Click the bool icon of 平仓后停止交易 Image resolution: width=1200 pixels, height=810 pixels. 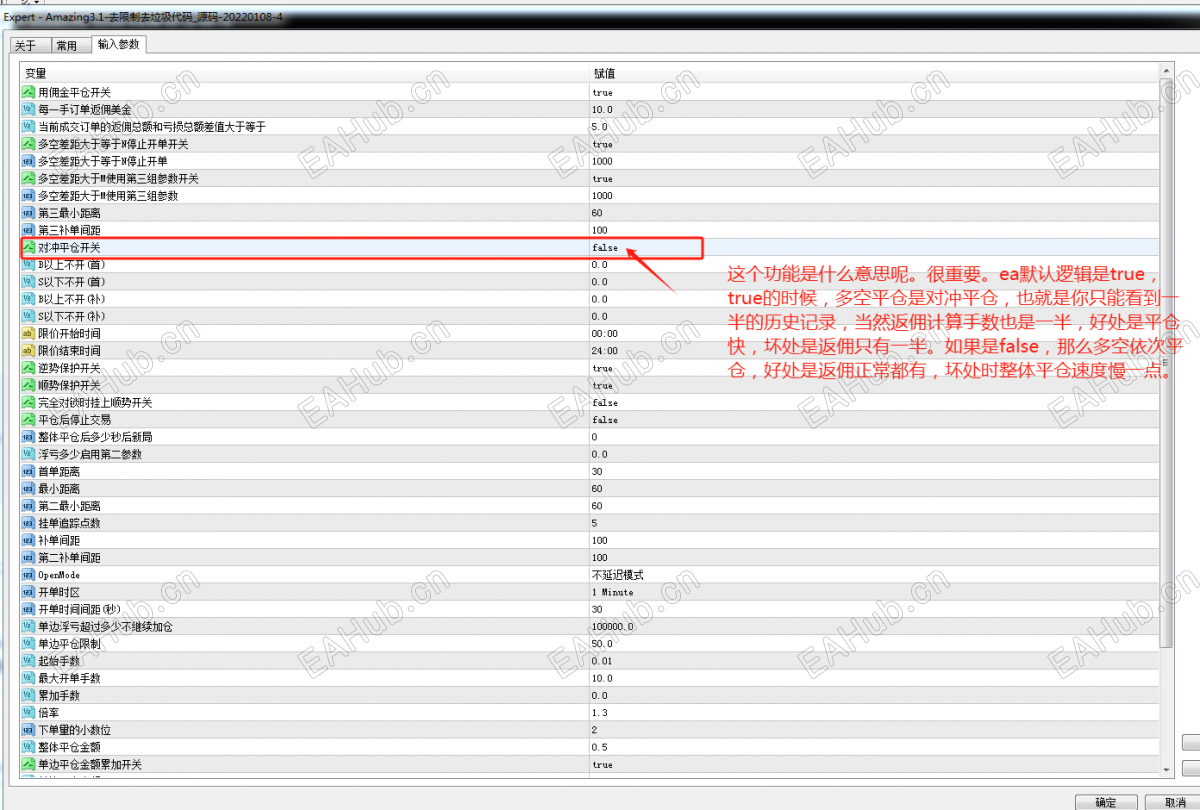pyautogui.click(x=29, y=420)
